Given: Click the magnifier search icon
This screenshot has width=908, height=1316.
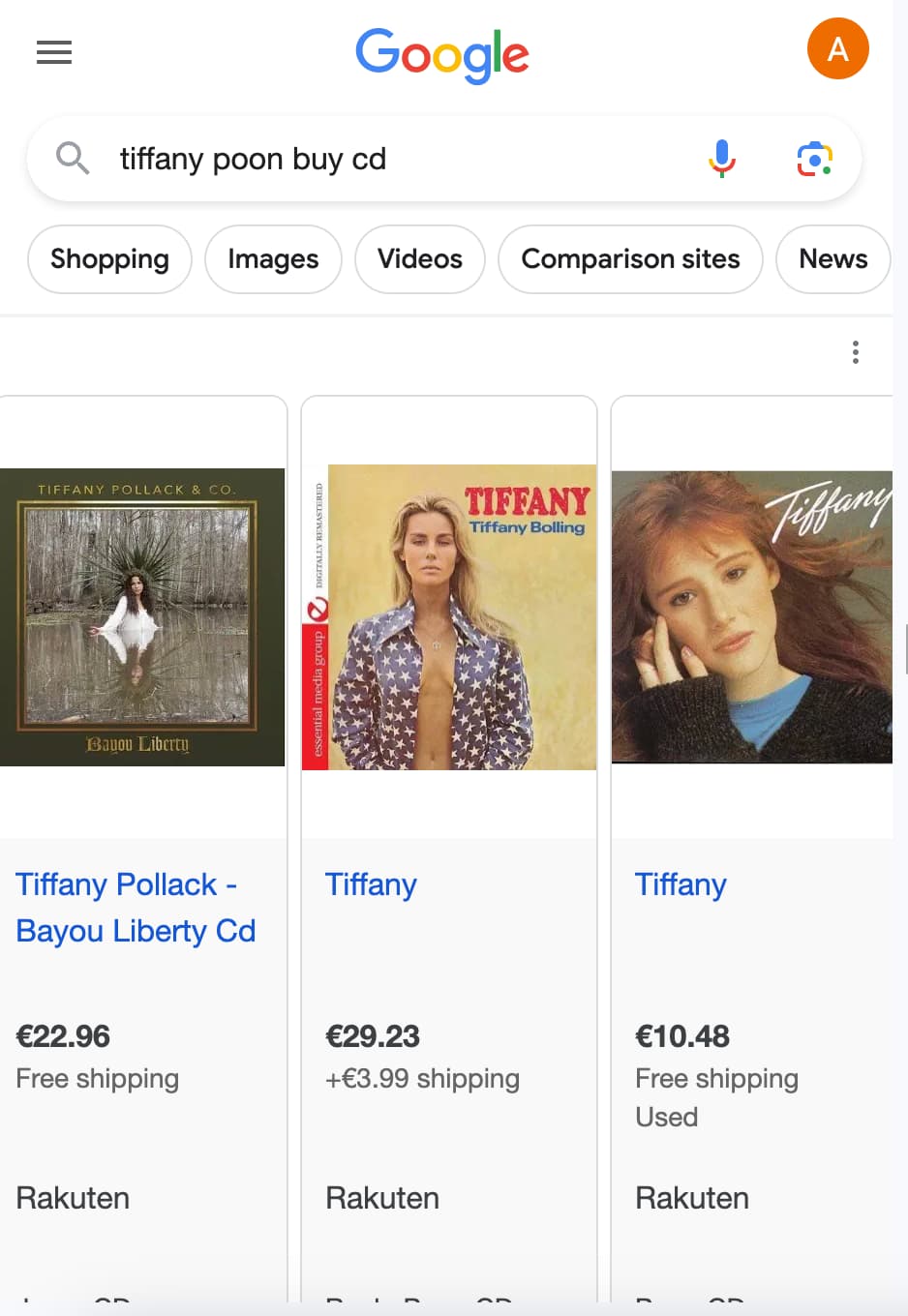Looking at the screenshot, I should pyautogui.click(x=73, y=158).
